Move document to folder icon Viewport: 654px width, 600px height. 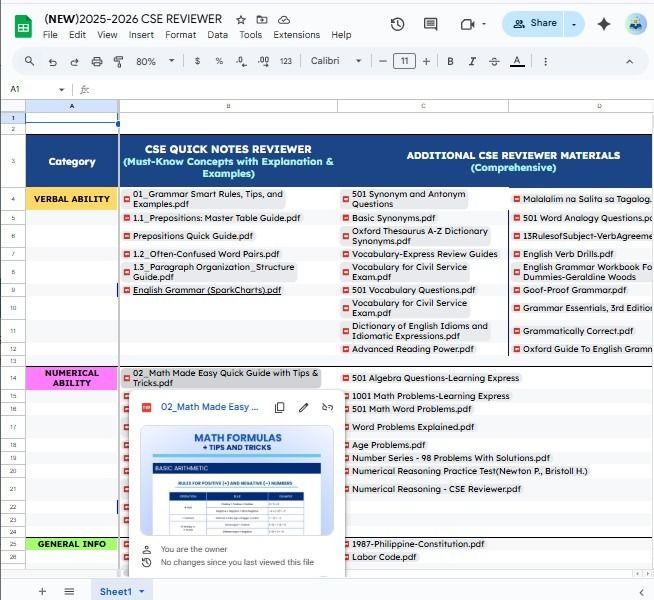[262, 20]
